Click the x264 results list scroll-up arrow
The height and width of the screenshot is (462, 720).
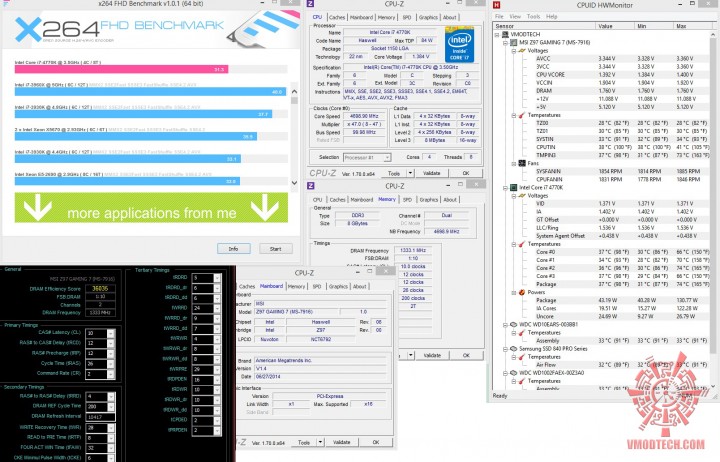pyautogui.click(x=294, y=91)
